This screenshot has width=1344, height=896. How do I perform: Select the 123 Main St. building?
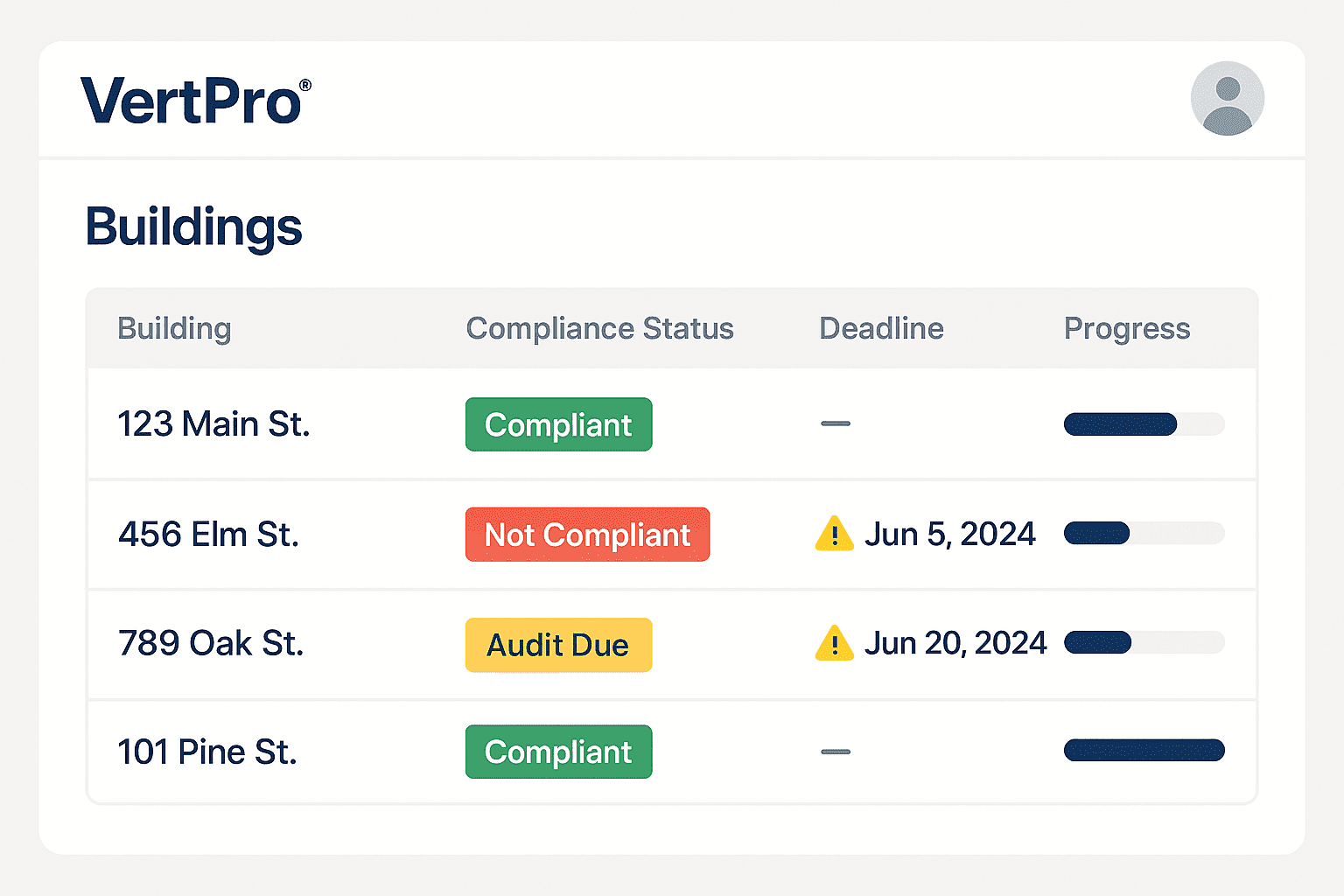click(x=213, y=424)
